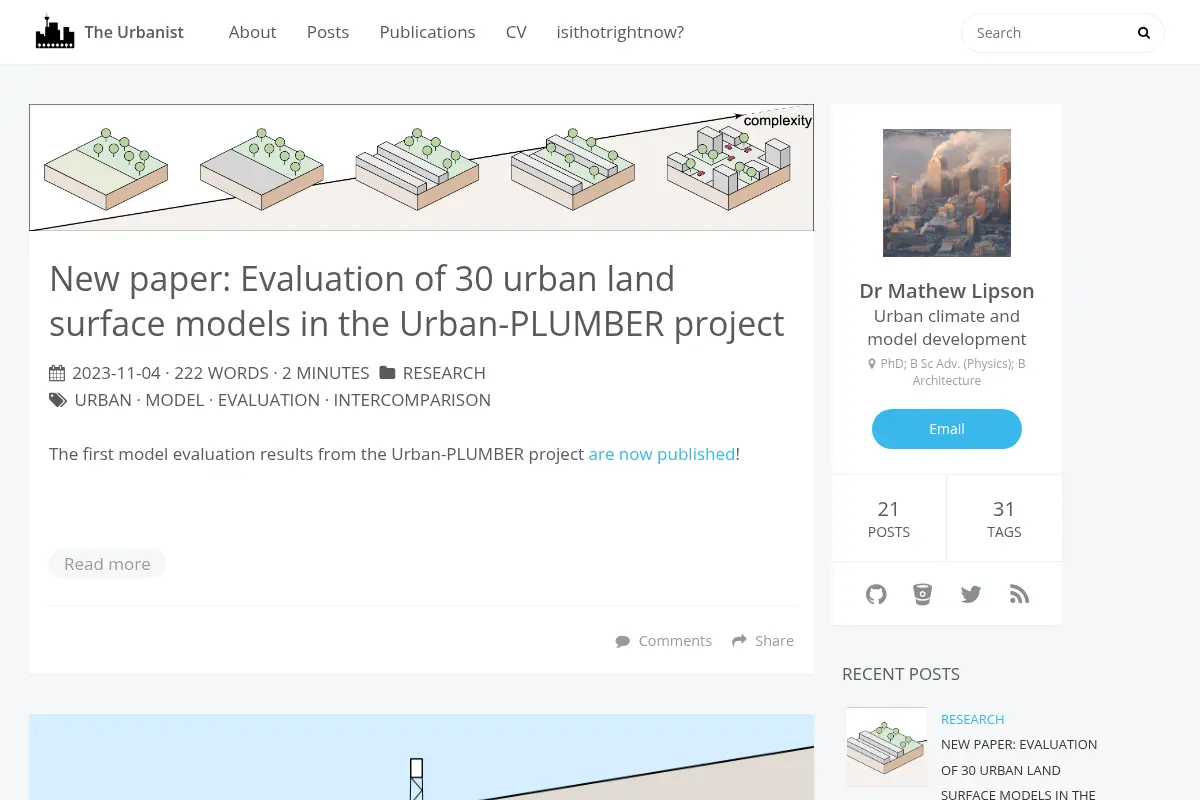Select the EVALUATION tag
The width and height of the screenshot is (1200, 800).
click(269, 400)
